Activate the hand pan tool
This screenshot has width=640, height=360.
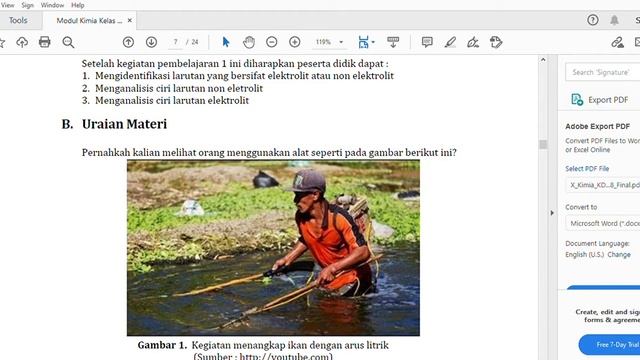click(249, 42)
